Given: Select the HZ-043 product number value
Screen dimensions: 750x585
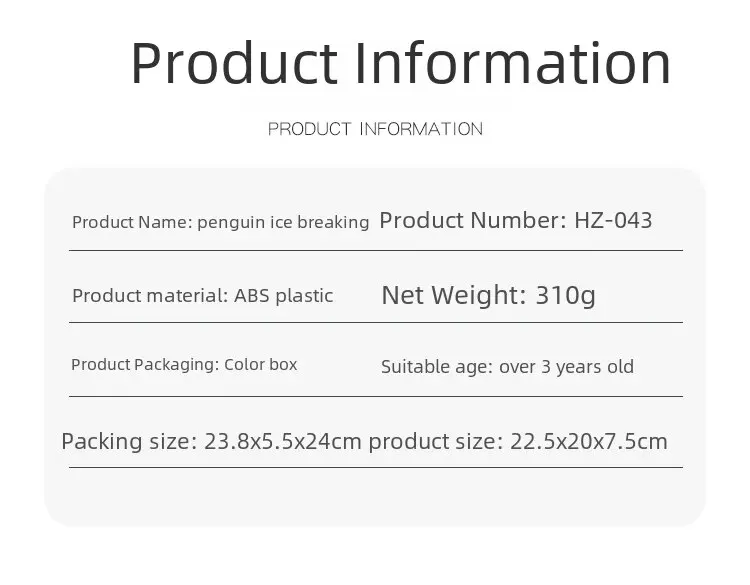Looking at the screenshot, I should tap(613, 220).
